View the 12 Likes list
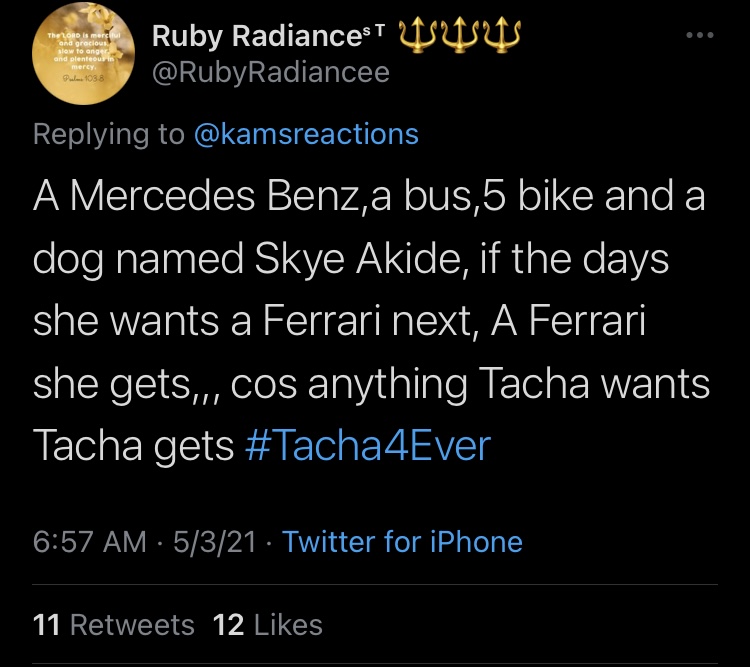This screenshot has height=667, width=750. pyautogui.click(x=267, y=625)
